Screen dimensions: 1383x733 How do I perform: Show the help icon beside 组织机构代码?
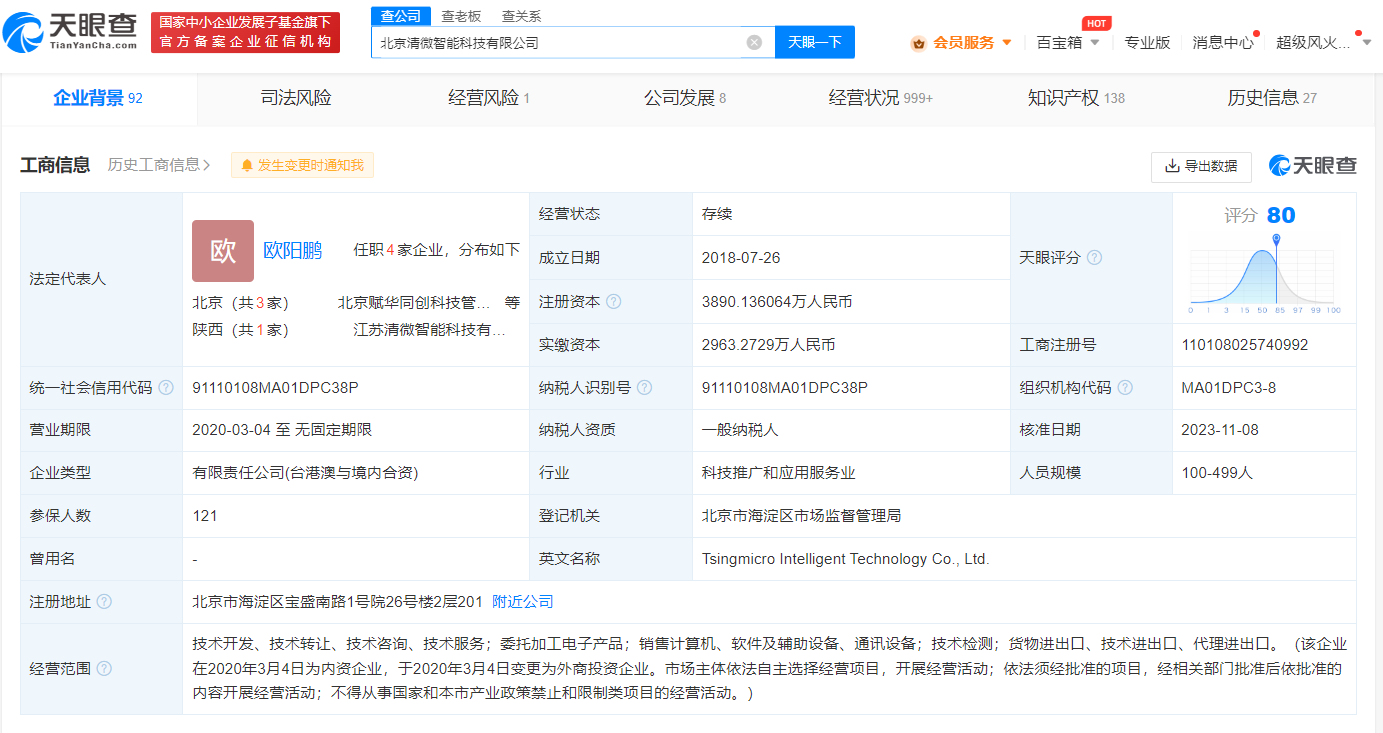[x=1125, y=388]
